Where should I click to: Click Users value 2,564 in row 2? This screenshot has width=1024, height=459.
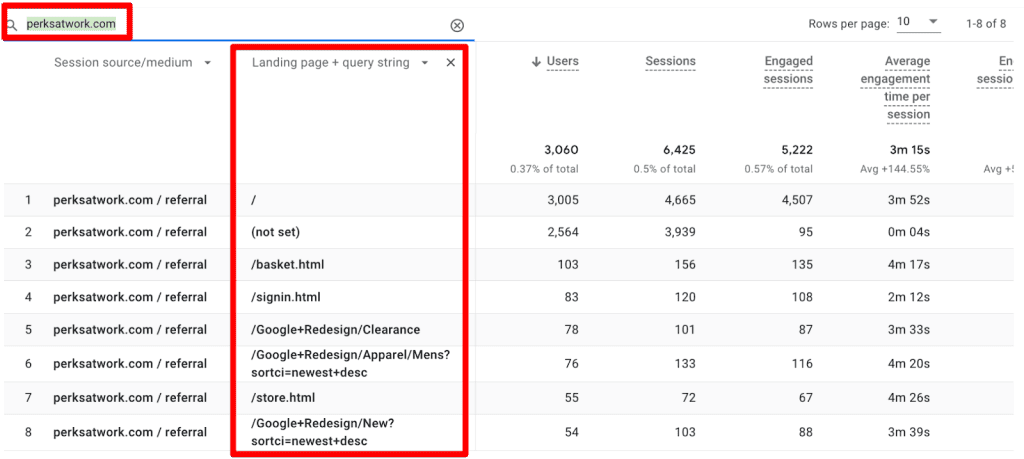(562, 232)
